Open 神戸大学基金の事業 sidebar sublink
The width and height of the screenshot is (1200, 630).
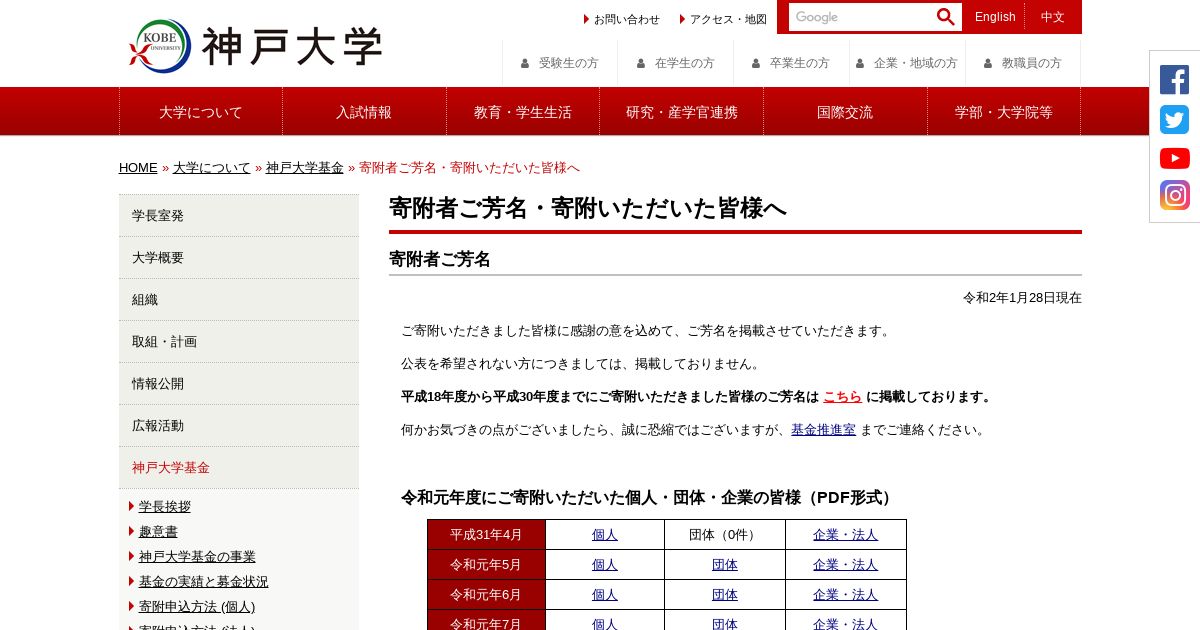197,556
